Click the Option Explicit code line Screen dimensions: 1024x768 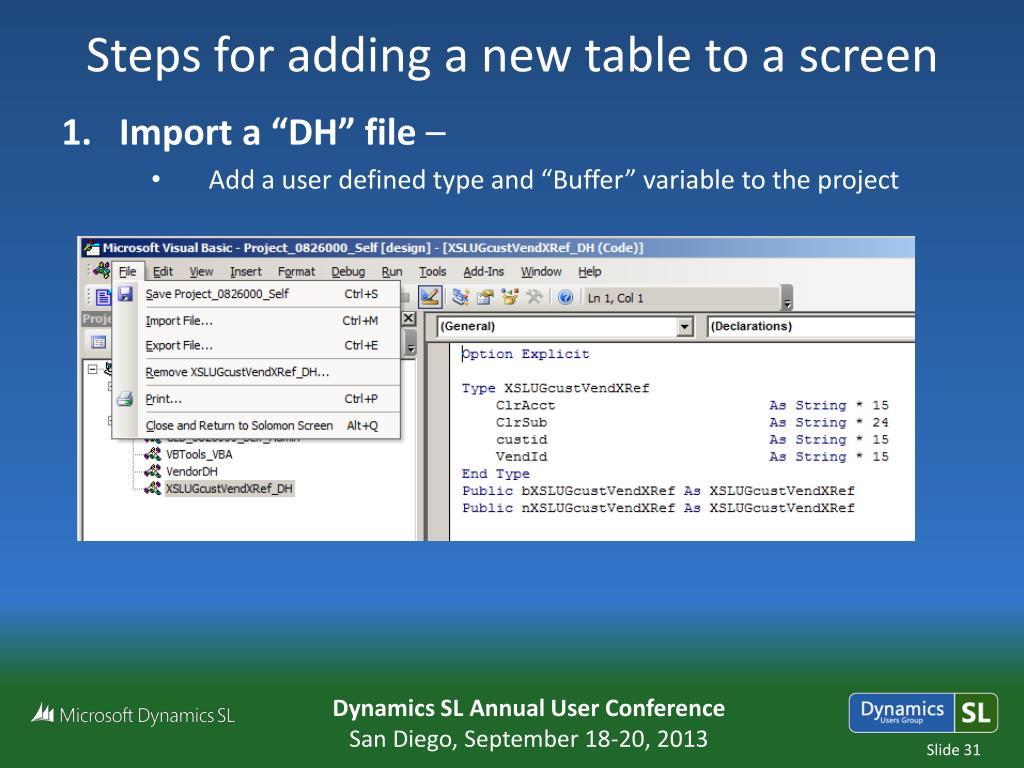point(526,354)
